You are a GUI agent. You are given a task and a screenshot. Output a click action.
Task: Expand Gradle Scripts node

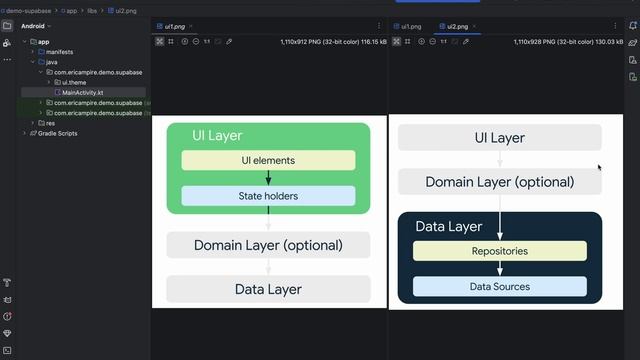click(24, 133)
